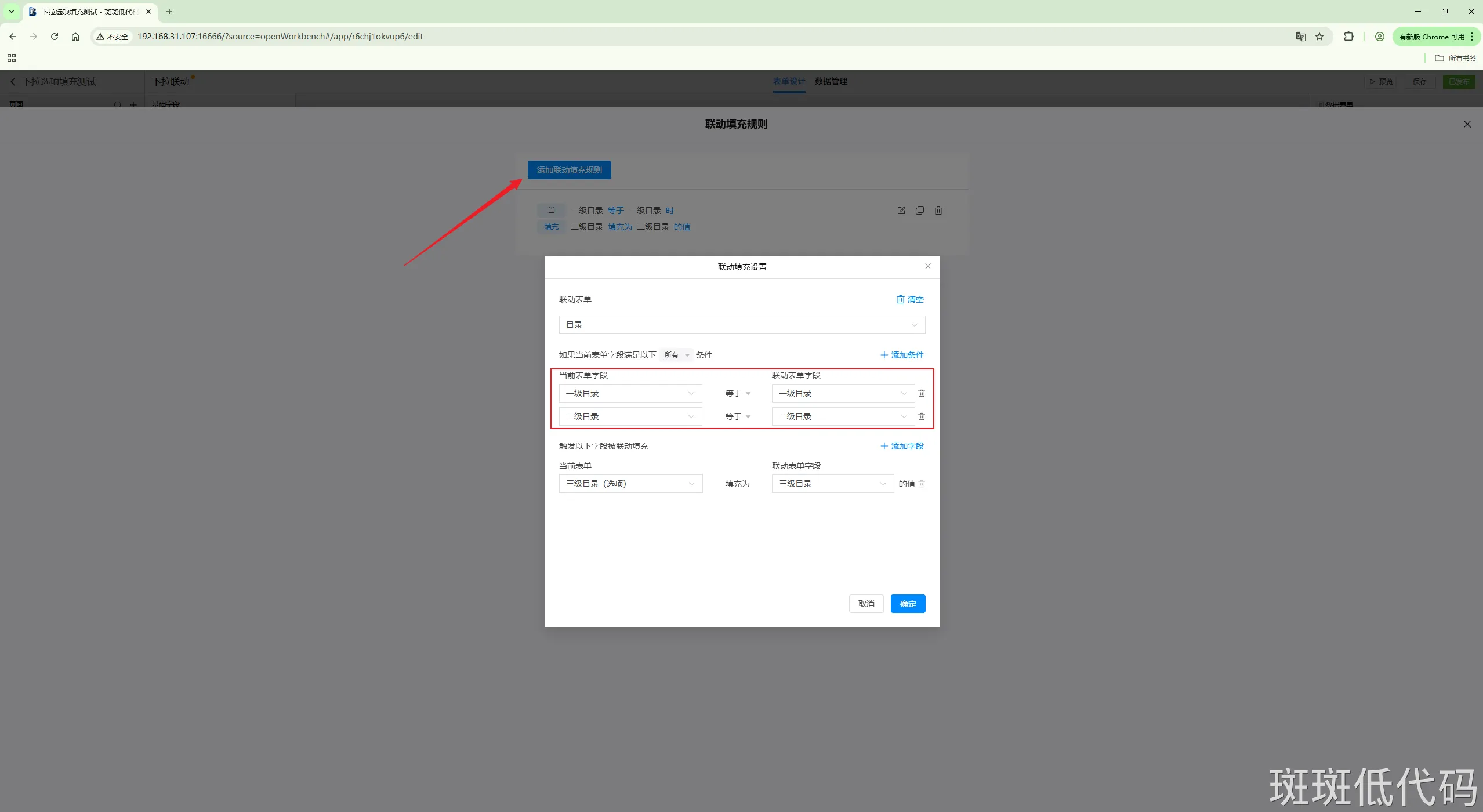The image size is (1483, 812).
Task: Open the 三级目录 (选项) field selector
Action: pos(630,484)
